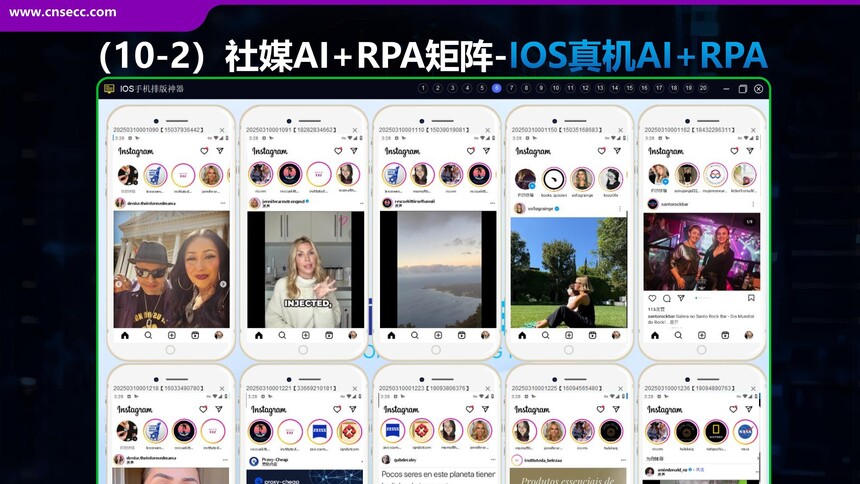Open notifications heart on phone 20250310001218

click(203, 409)
